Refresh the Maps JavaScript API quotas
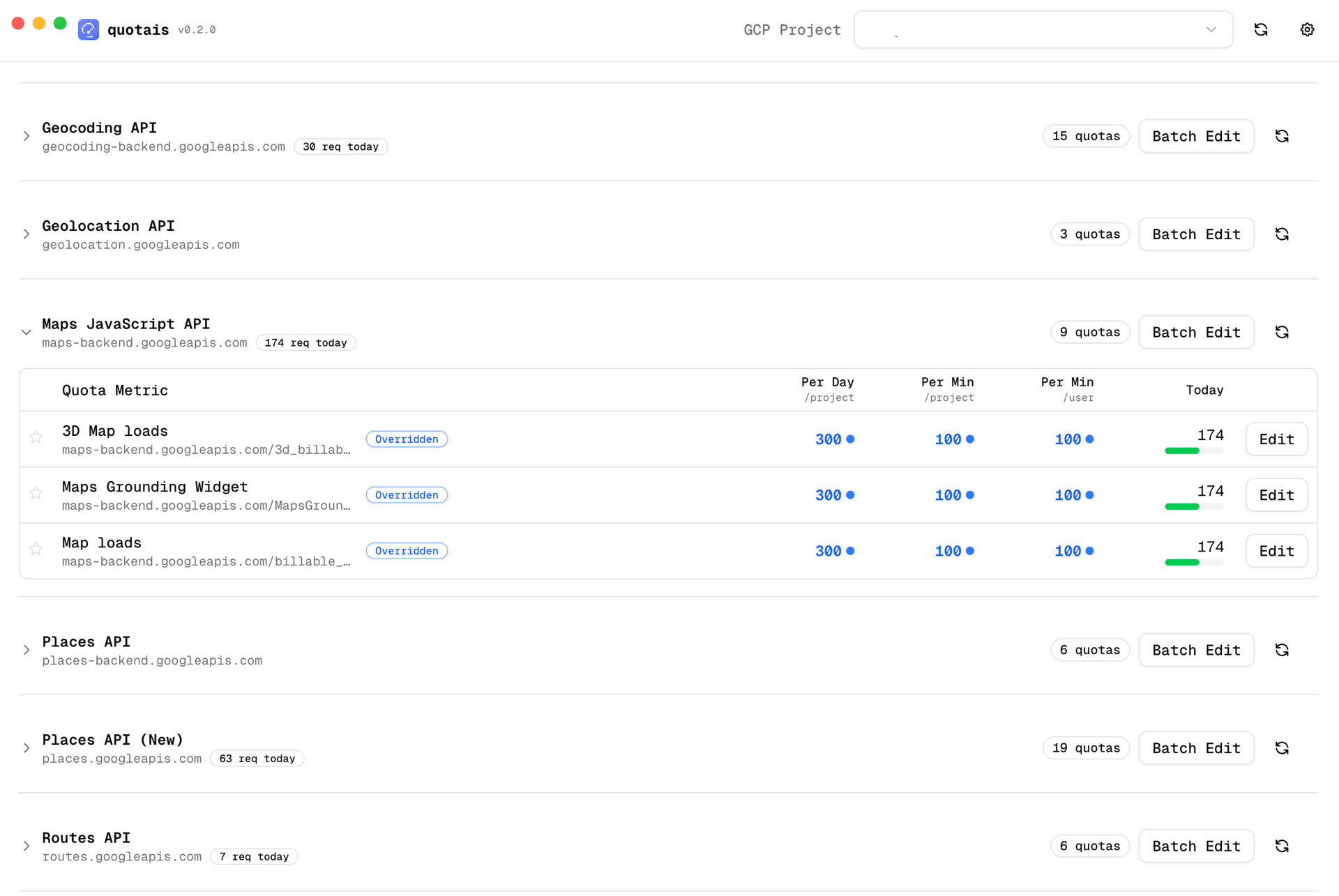Image resolution: width=1339 pixels, height=896 pixels. [1283, 332]
